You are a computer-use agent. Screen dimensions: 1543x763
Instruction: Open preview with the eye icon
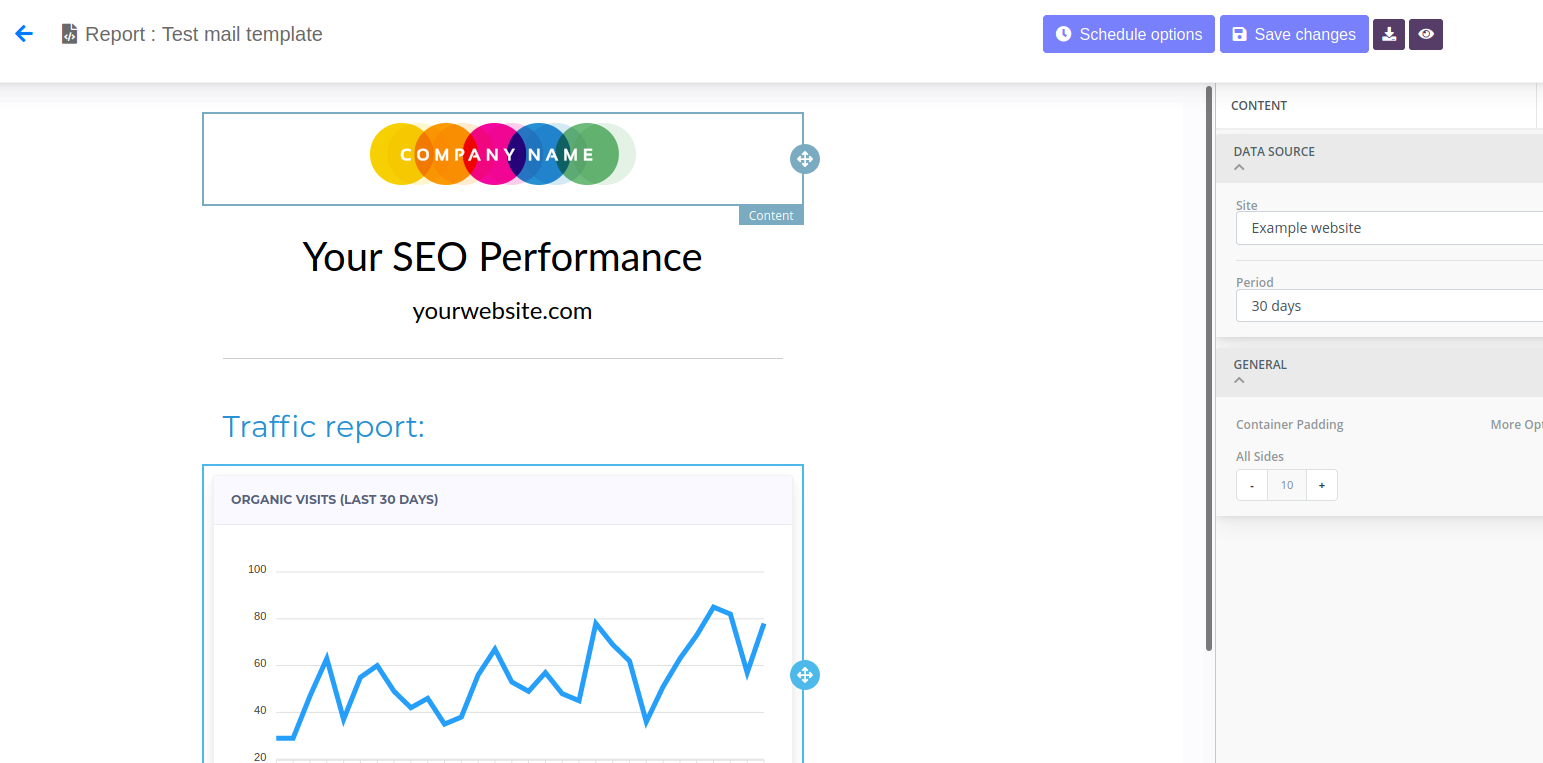pyautogui.click(x=1426, y=34)
